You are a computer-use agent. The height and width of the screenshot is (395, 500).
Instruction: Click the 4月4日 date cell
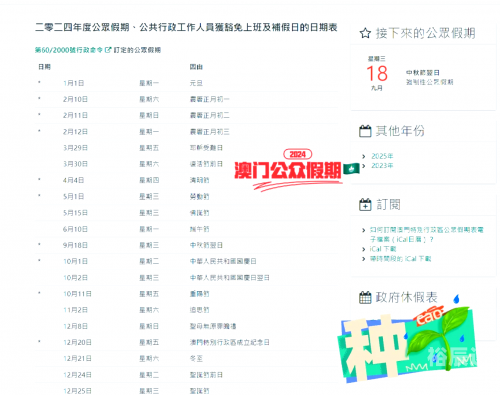click(73, 180)
